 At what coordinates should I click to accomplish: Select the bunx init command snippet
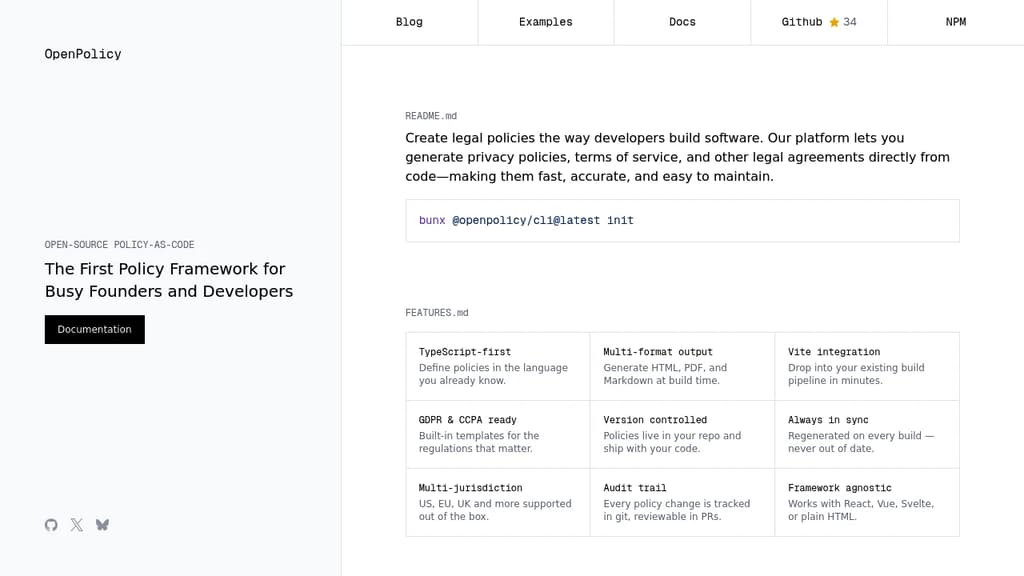(x=681, y=220)
